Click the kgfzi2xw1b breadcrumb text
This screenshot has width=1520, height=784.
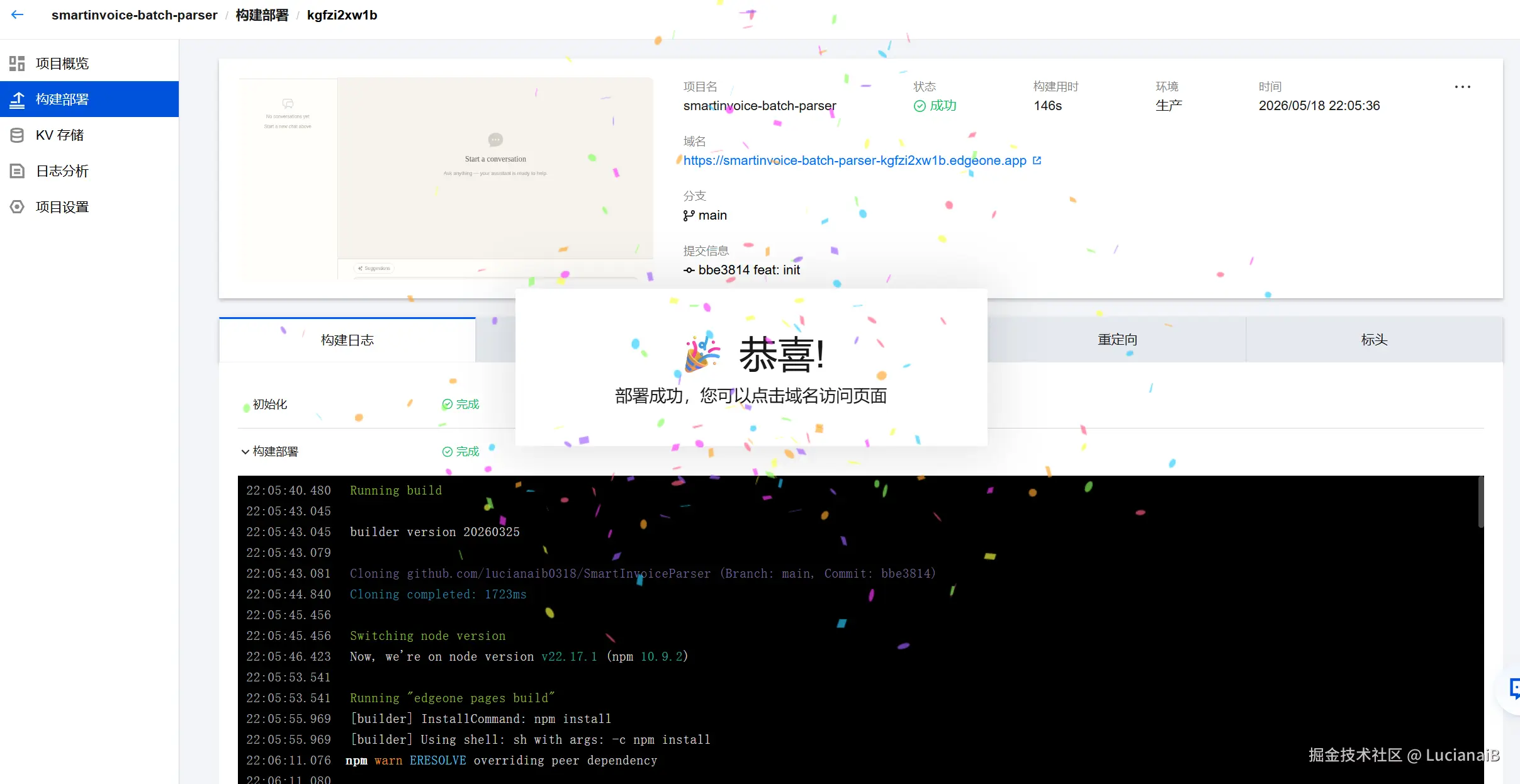342,15
